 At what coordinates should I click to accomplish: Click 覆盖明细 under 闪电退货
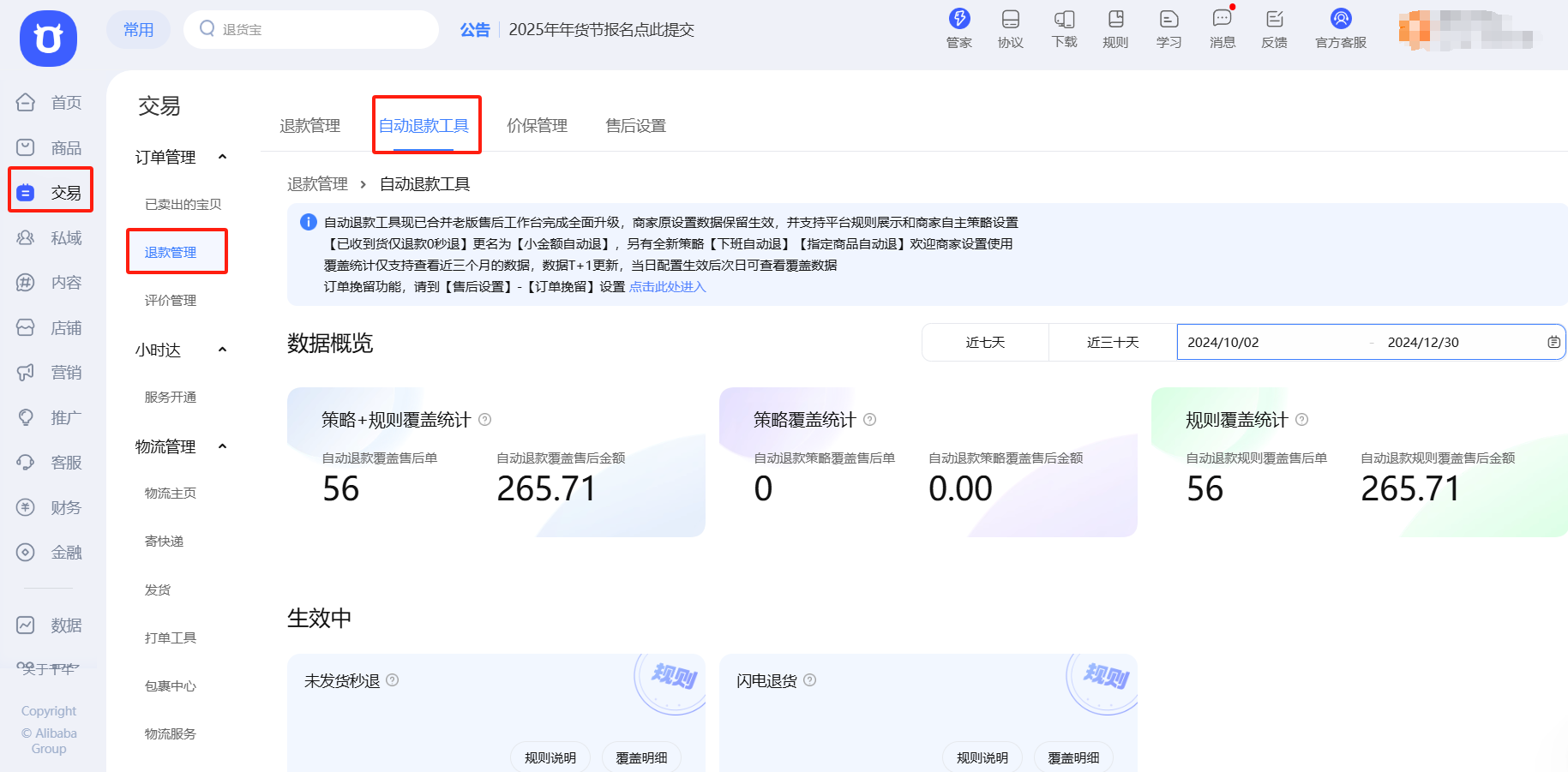(x=1073, y=757)
